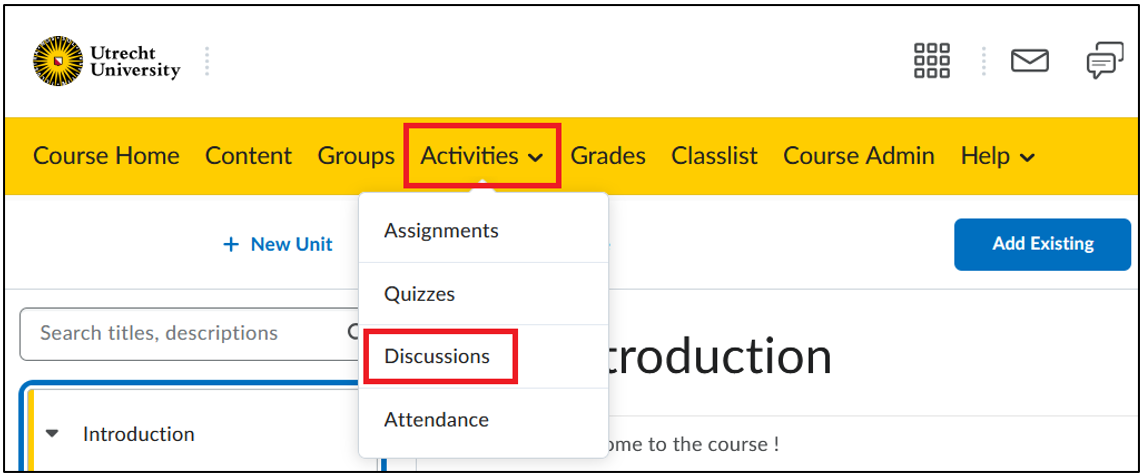Open the Content navigation link
This screenshot has height=476, width=1142.
pos(248,156)
